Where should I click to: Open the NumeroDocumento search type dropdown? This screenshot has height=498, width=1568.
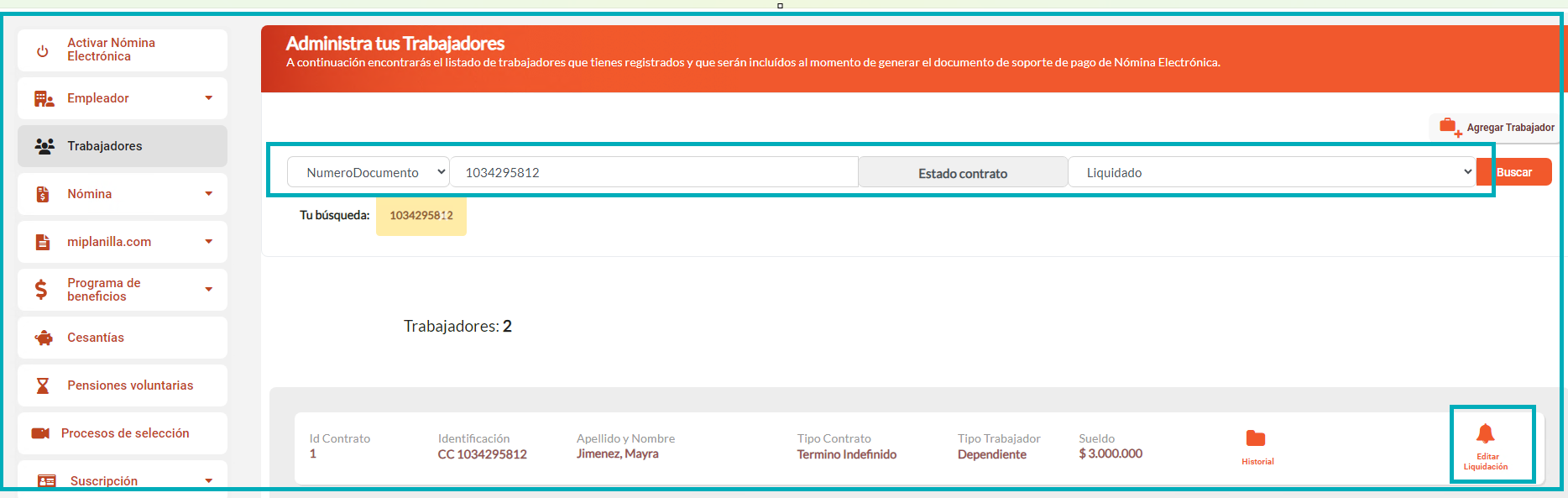368,172
